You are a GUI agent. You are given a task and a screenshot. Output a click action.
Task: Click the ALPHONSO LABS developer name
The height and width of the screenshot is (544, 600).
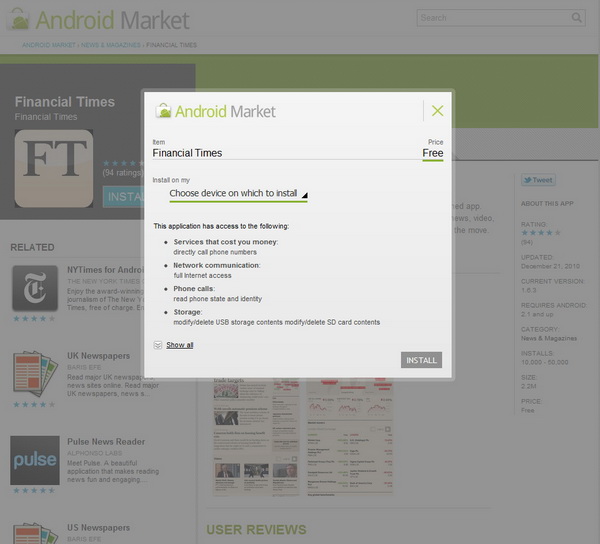95,453
